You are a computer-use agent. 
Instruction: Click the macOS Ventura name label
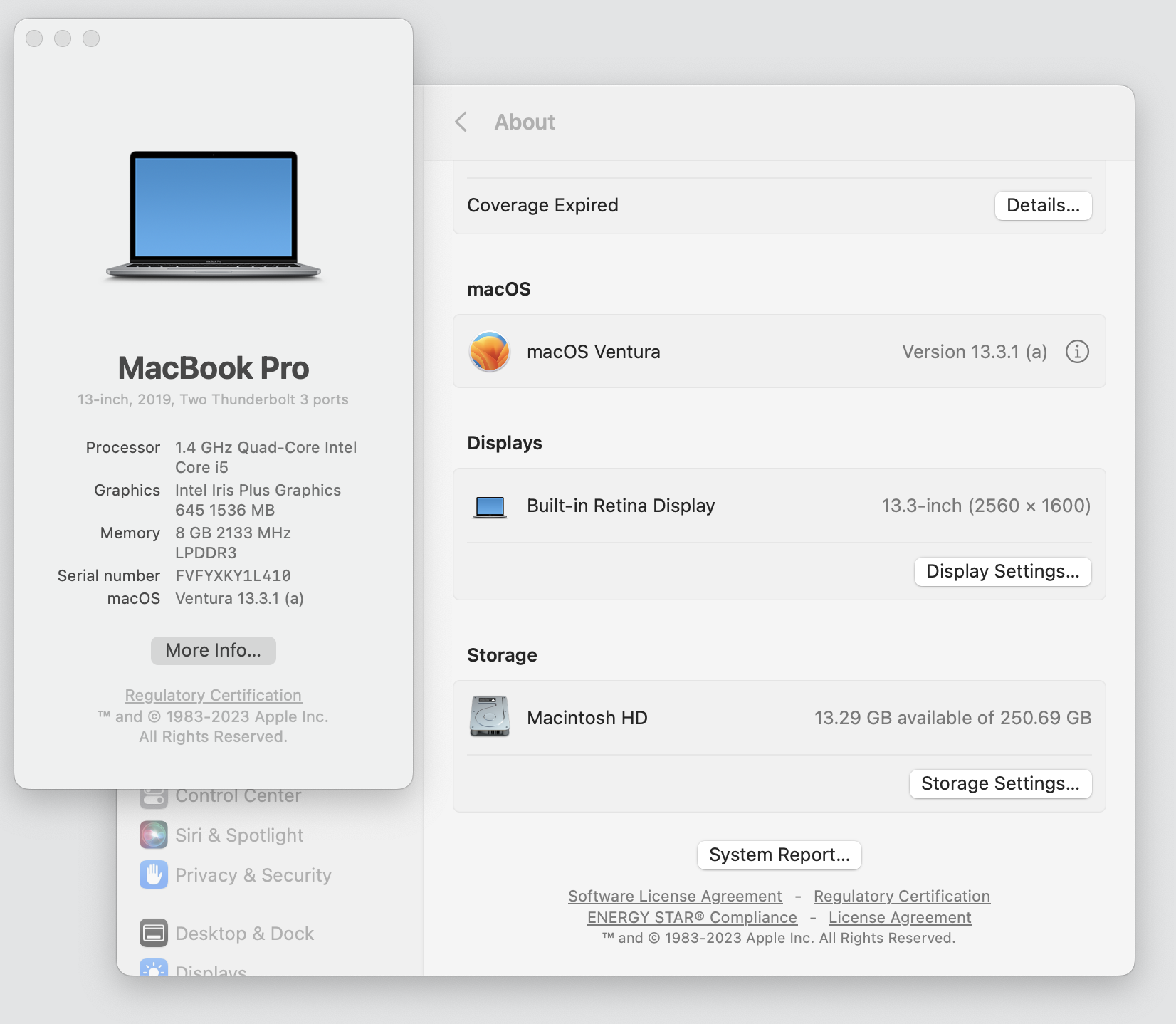(x=594, y=352)
